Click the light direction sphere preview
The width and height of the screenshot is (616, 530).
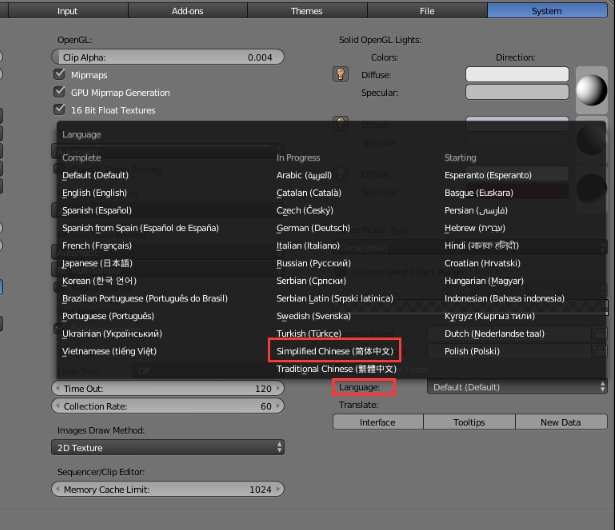pos(591,90)
